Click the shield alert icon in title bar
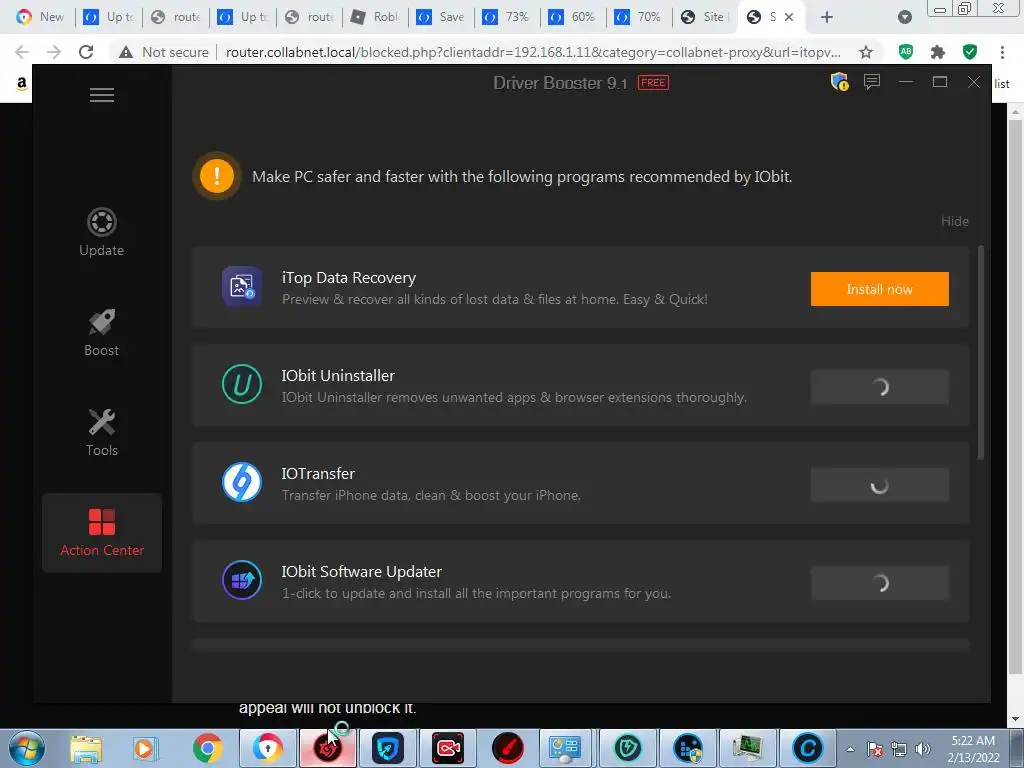This screenshot has height=768, width=1024. pyautogui.click(x=839, y=82)
